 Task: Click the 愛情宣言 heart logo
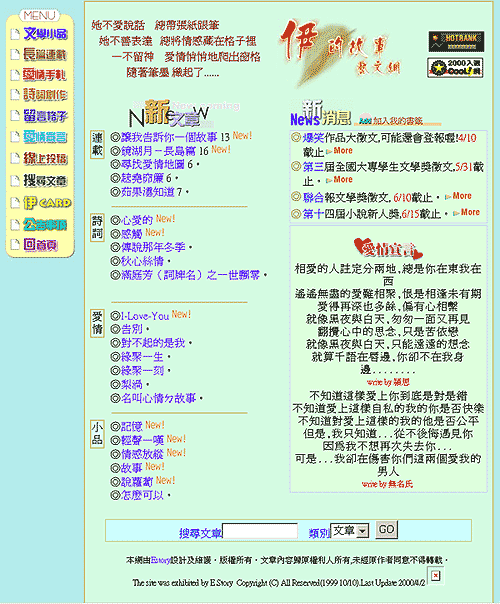[x=388, y=248]
